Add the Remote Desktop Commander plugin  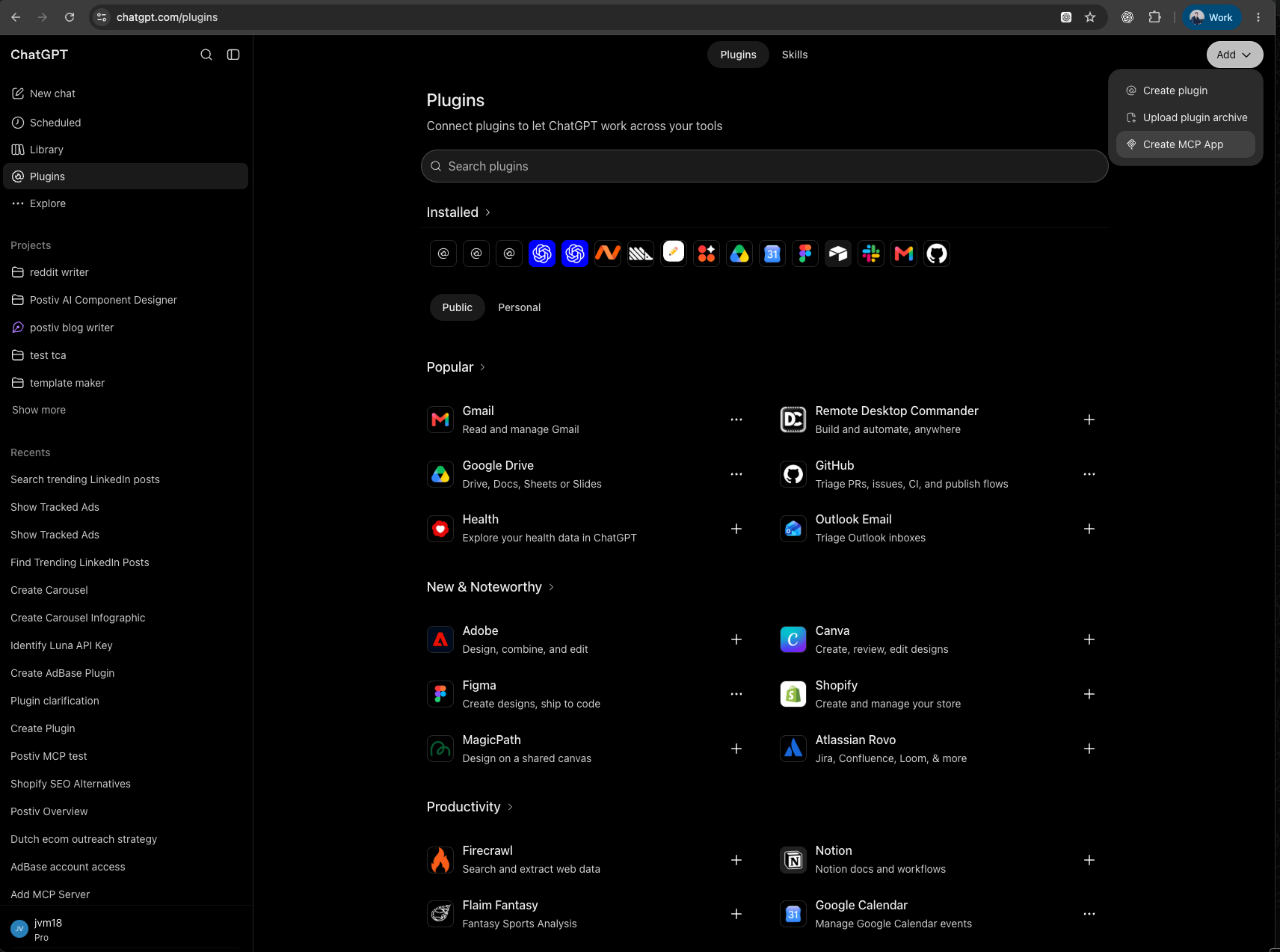tap(1089, 420)
